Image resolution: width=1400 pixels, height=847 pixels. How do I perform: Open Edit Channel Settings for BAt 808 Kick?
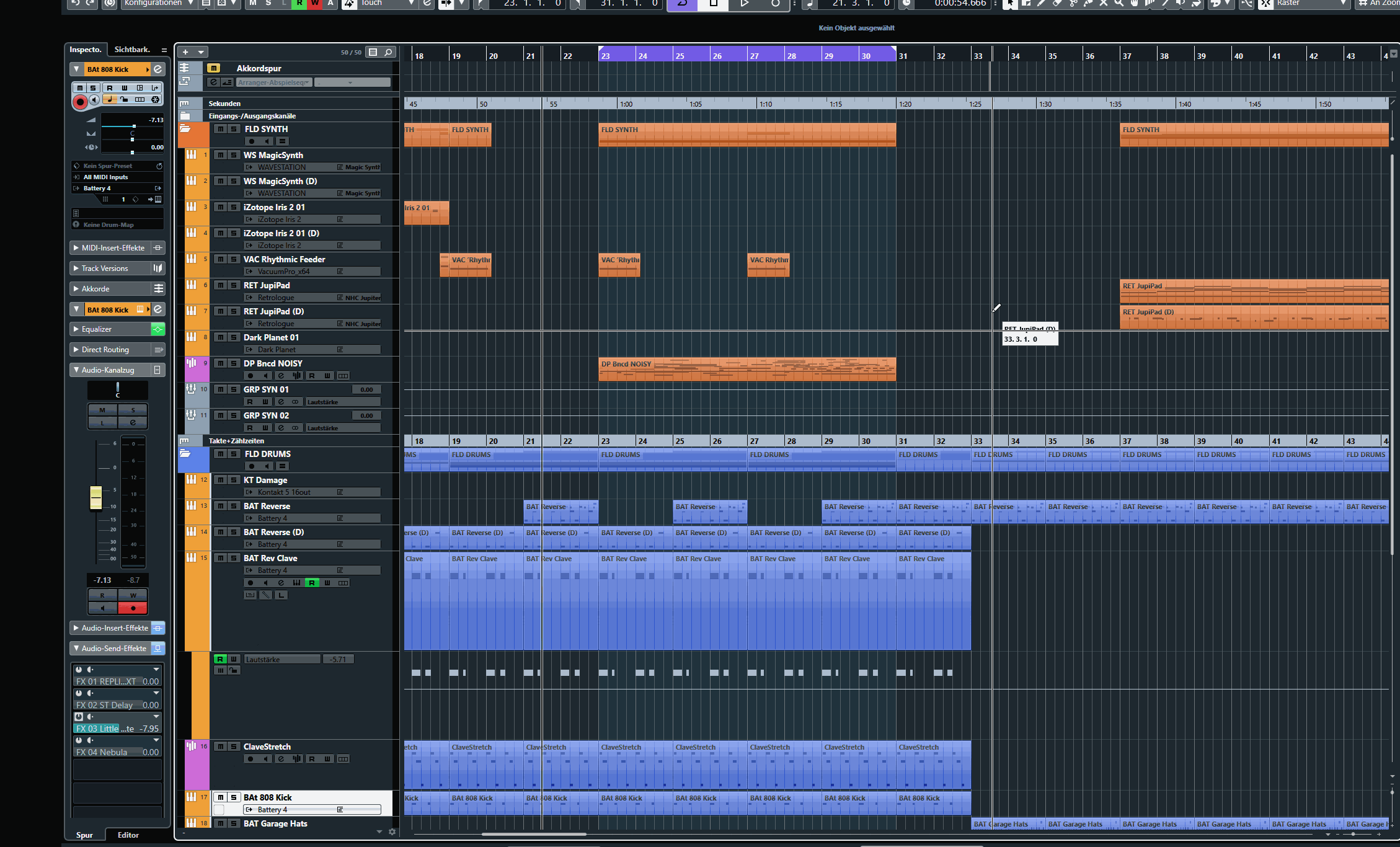(158, 69)
